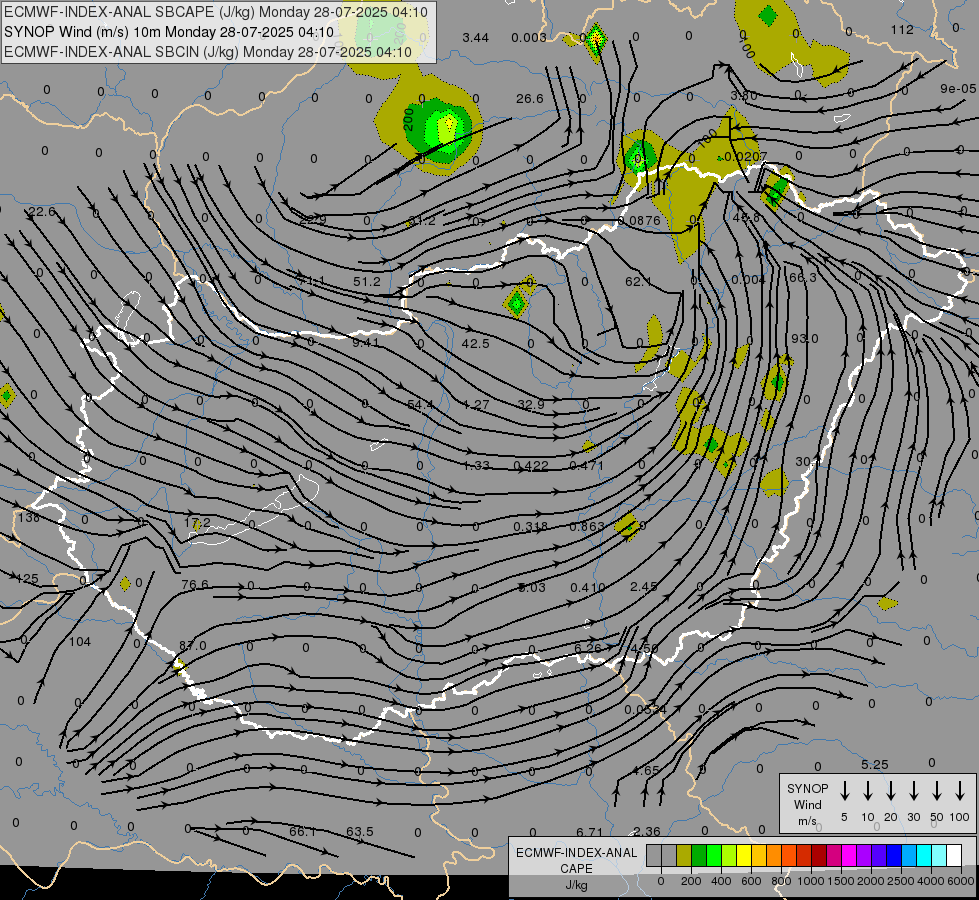This screenshot has height=900, width=979.
Task: Click the map value 6.71
Action: point(589,833)
